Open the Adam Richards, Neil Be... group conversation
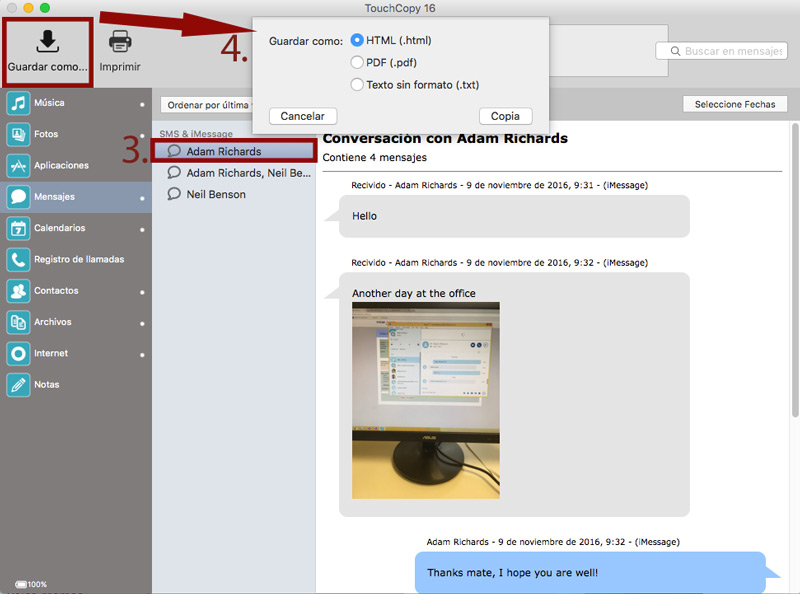This screenshot has width=800, height=594. pyautogui.click(x=234, y=172)
